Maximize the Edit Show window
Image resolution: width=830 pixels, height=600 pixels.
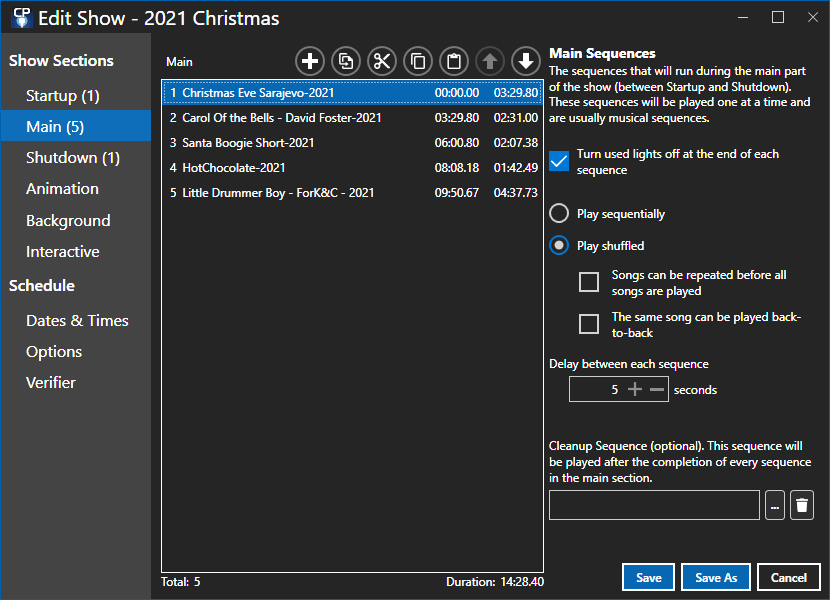coord(778,17)
